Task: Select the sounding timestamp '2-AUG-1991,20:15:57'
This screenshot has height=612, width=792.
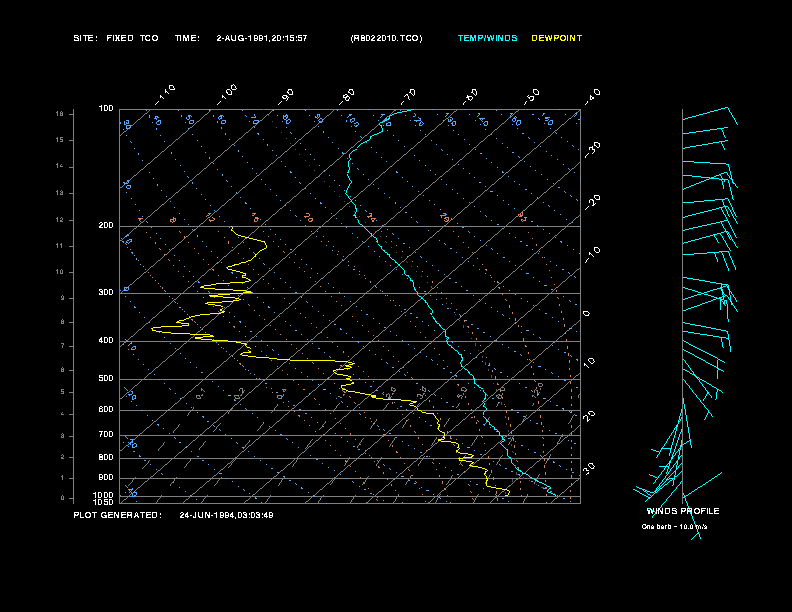Action: [x=262, y=38]
